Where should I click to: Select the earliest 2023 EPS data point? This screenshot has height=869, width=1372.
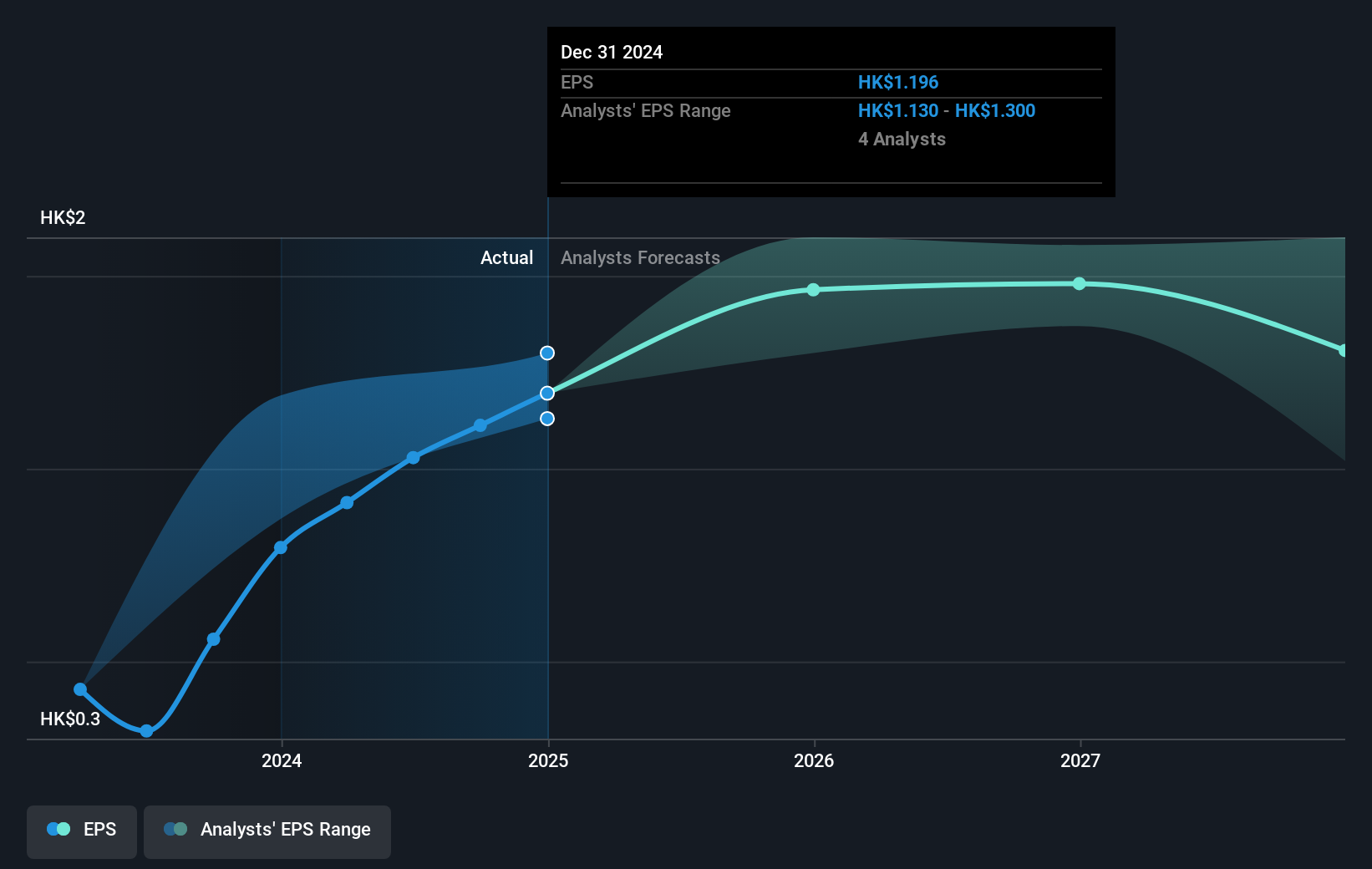click(79, 689)
